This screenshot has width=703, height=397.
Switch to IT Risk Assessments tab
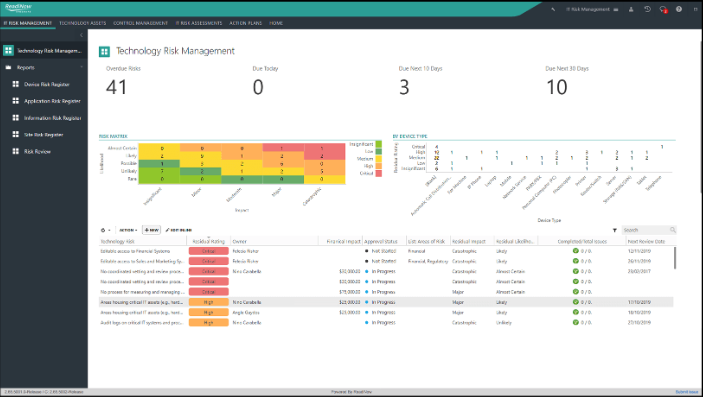pyautogui.click(x=199, y=23)
